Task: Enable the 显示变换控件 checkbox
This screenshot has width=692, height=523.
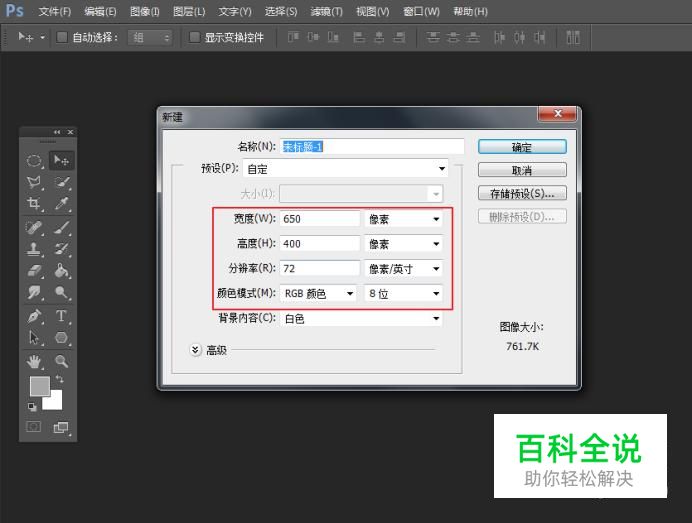Action: [x=194, y=38]
